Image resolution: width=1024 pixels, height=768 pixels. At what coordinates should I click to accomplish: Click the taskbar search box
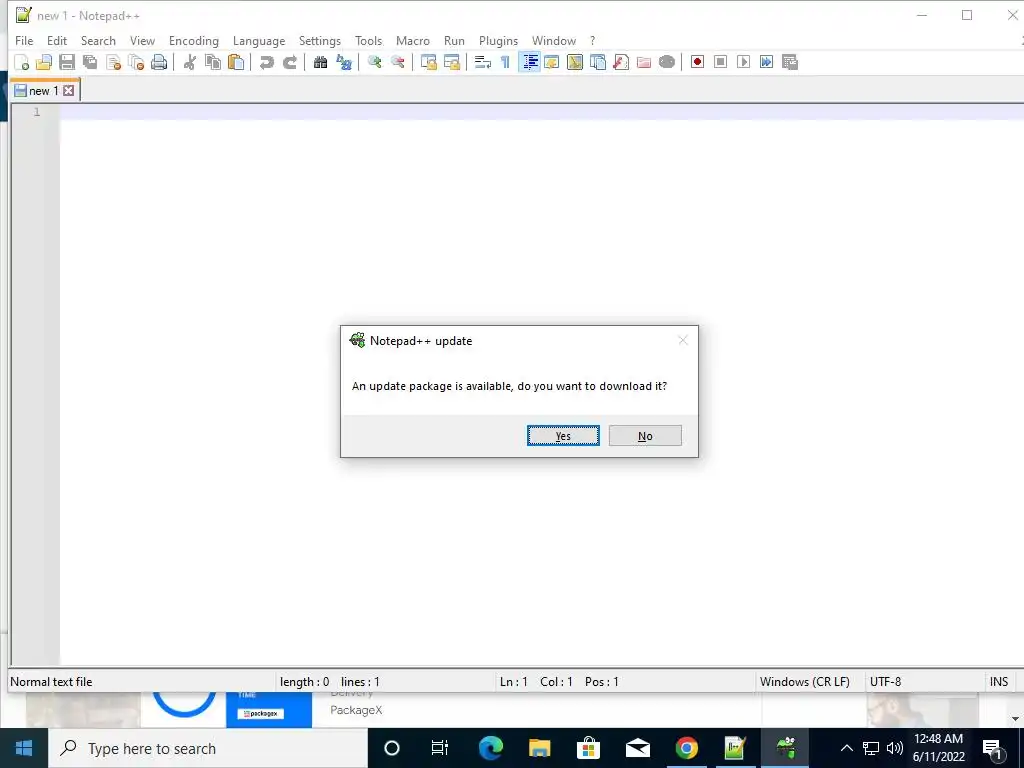(x=208, y=748)
